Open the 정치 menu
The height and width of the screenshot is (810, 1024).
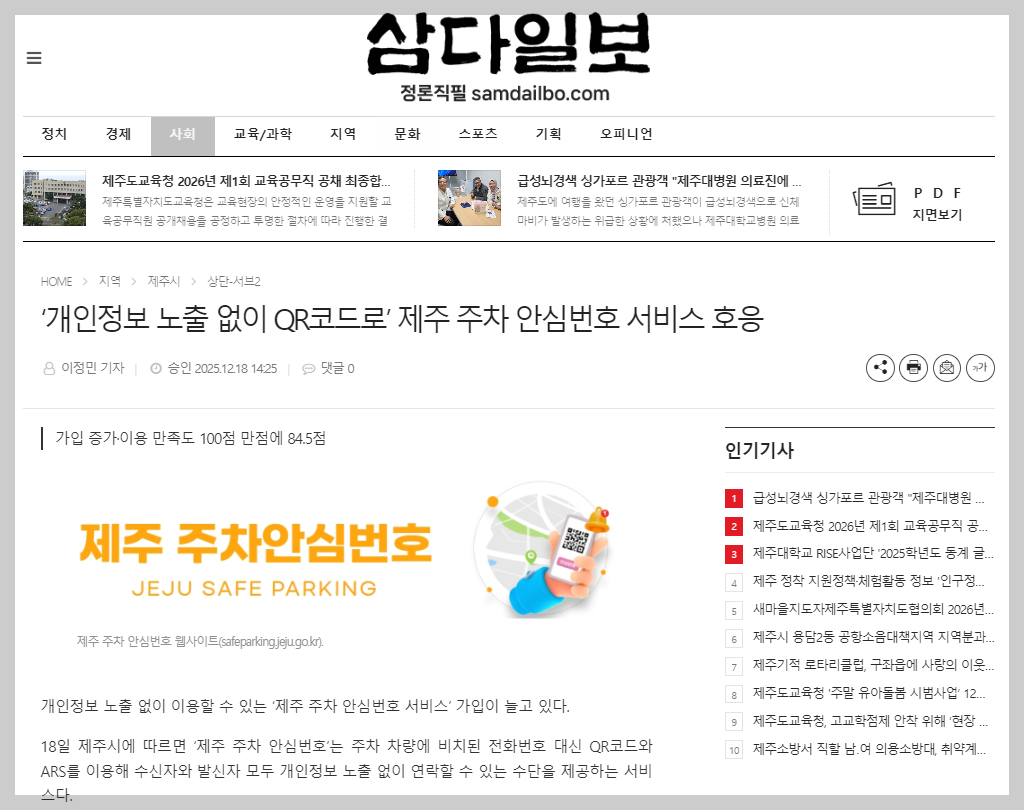(x=54, y=134)
